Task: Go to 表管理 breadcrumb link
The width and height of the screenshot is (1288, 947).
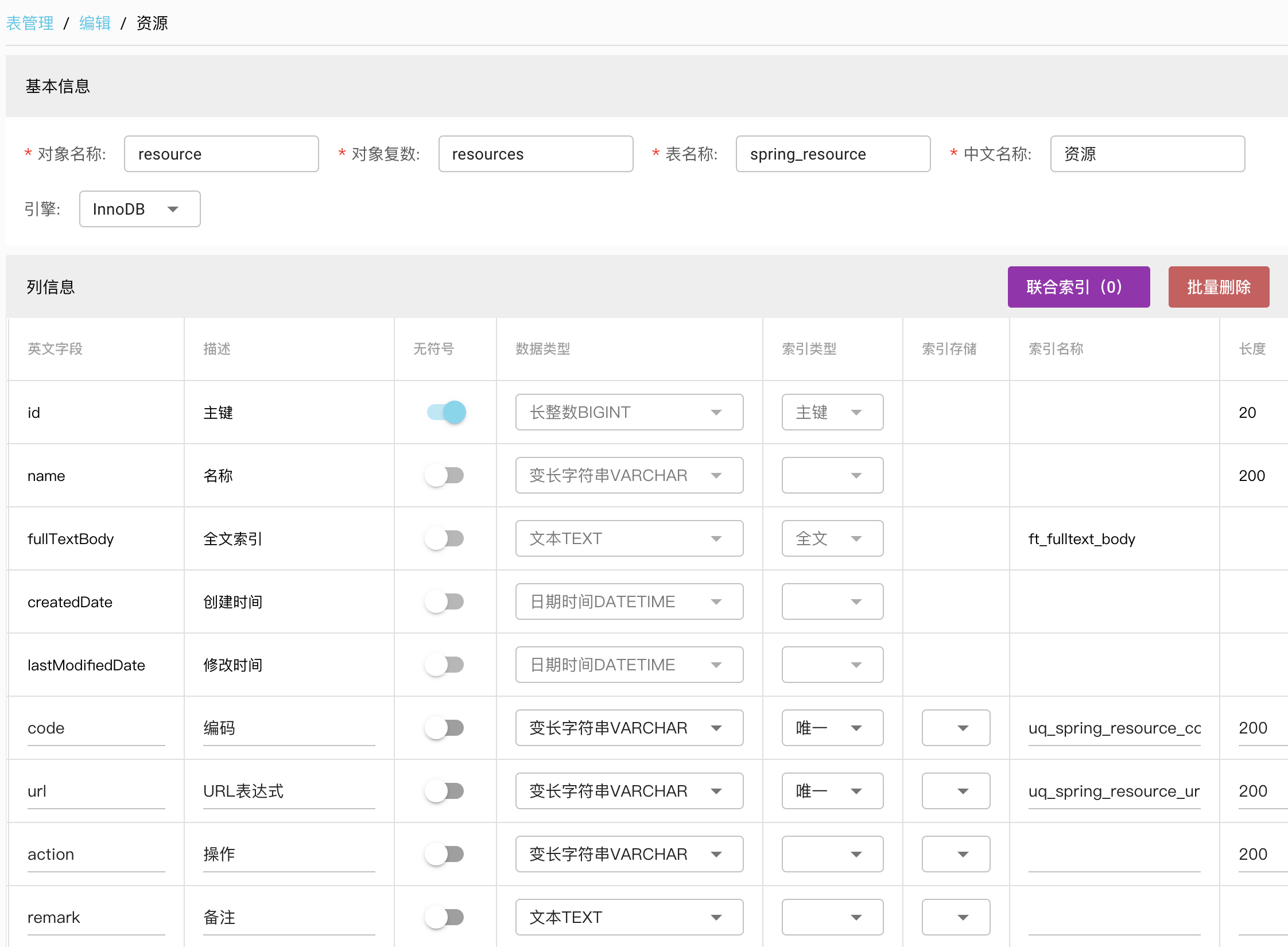Action: [x=30, y=23]
